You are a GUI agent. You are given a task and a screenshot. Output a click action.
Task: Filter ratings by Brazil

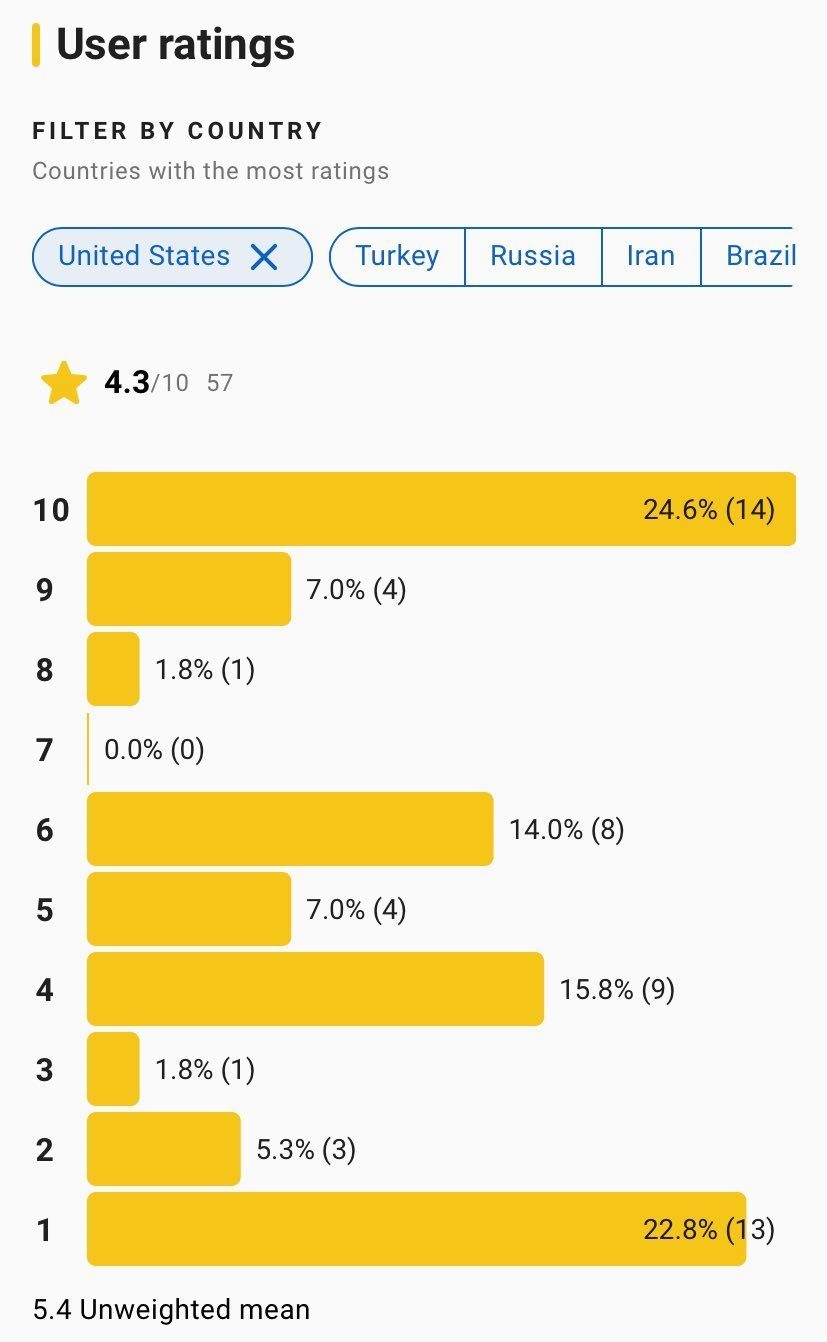(760, 257)
